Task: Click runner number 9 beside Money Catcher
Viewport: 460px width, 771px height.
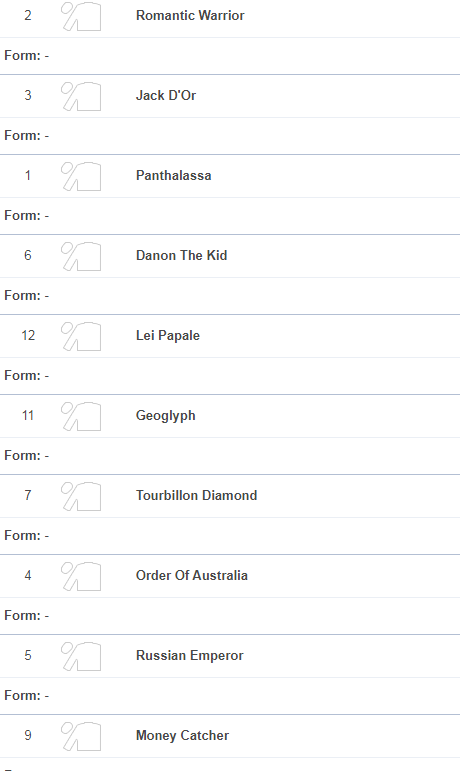Action: pyautogui.click(x=28, y=735)
